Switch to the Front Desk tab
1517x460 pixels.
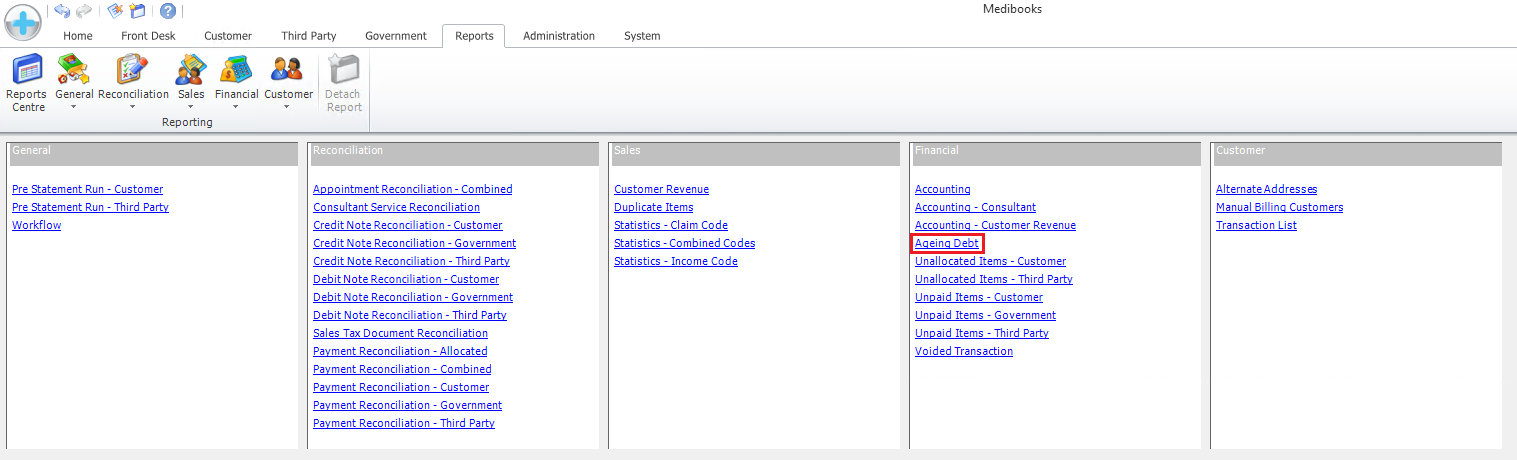pos(148,36)
